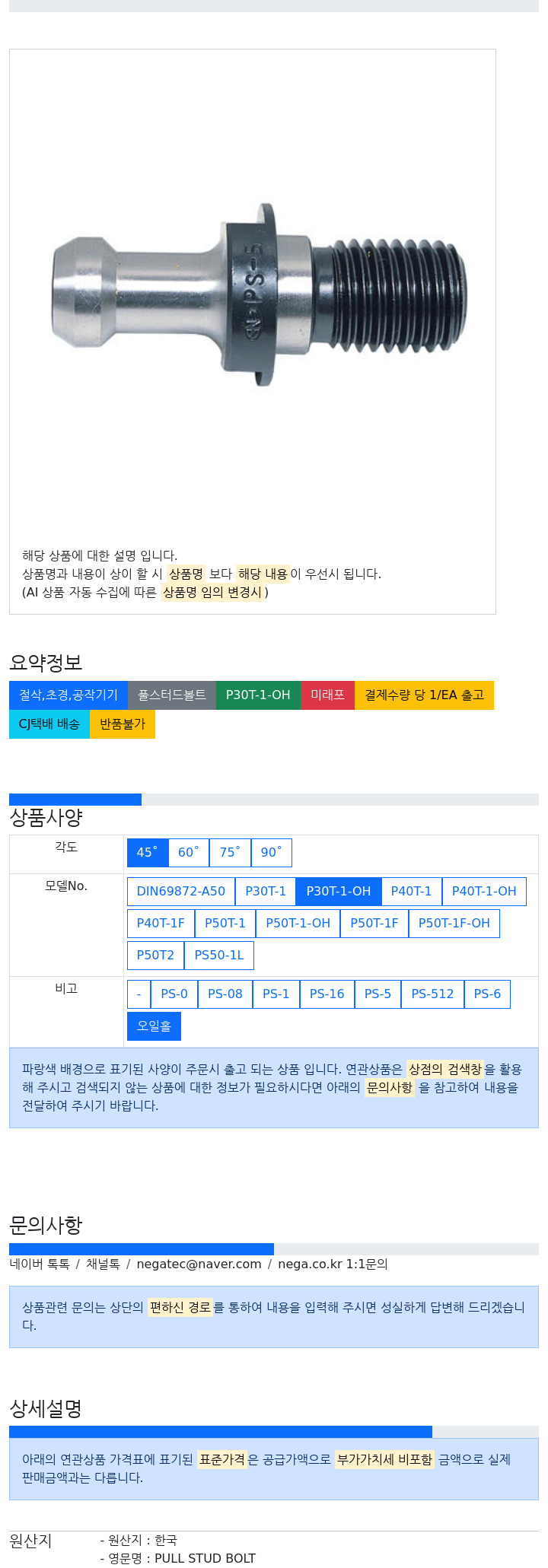Viewport: 548px width, 1568px height.
Task: Select the 45° angle option
Action: [147, 852]
